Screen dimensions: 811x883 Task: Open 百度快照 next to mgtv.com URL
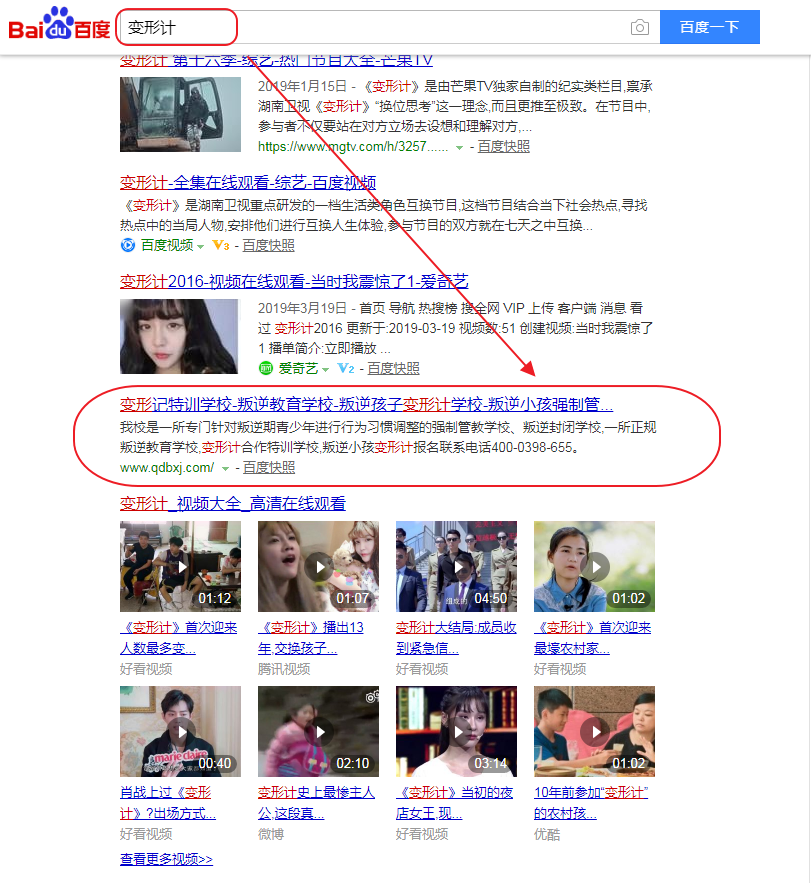(x=503, y=146)
